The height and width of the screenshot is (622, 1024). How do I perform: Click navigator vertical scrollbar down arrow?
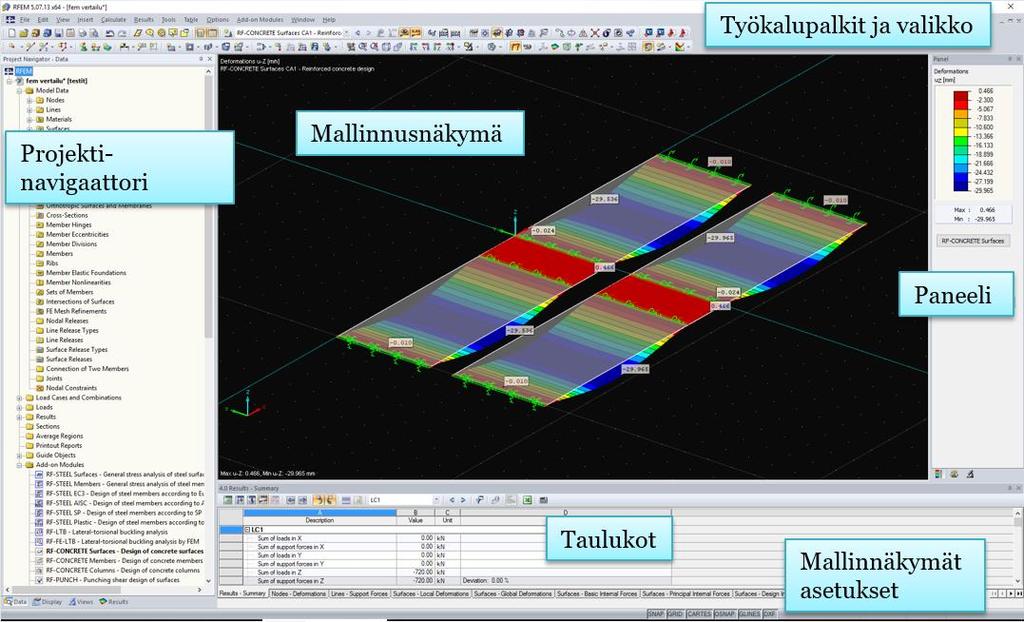pyautogui.click(x=209, y=580)
